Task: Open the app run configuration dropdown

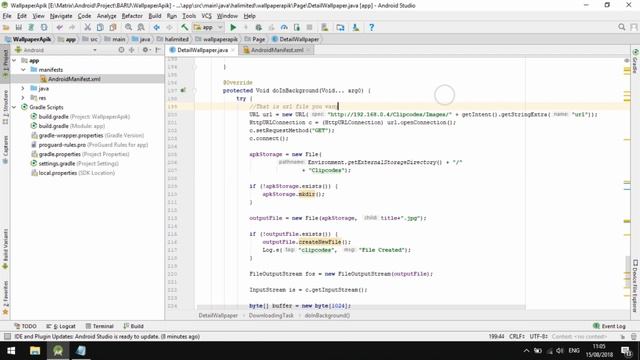Action: (209, 27)
